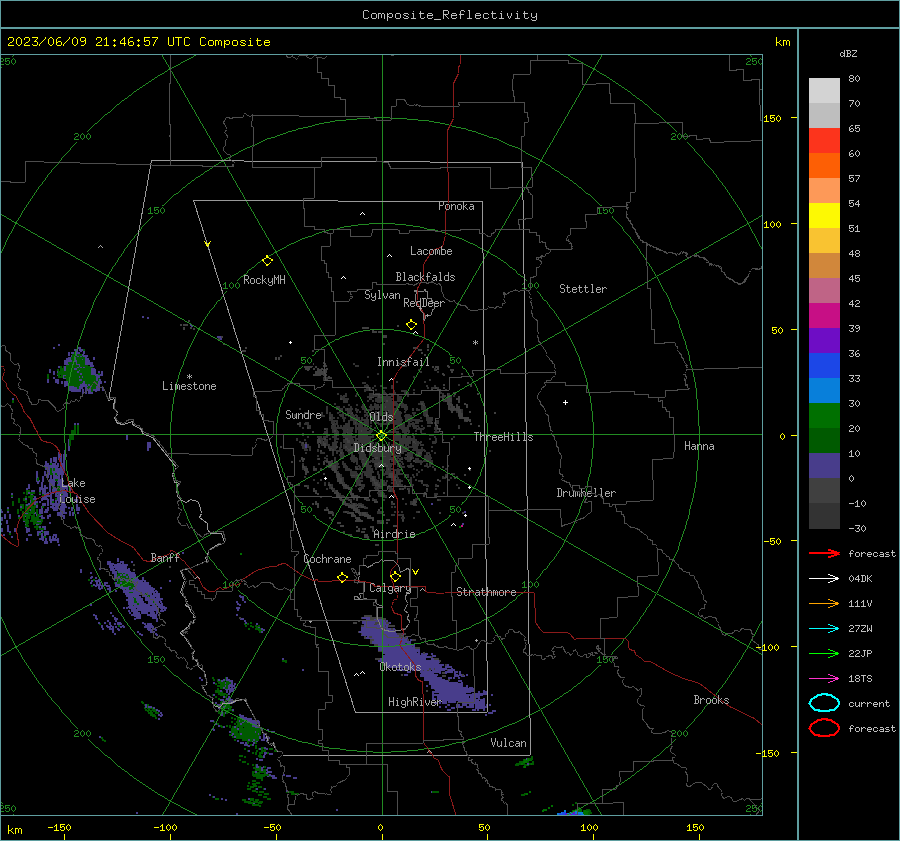The height and width of the screenshot is (841, 900).
Task: Select the red 60-65 dBZ swatch
Action: pyautogui.click(x=824, y=141)
